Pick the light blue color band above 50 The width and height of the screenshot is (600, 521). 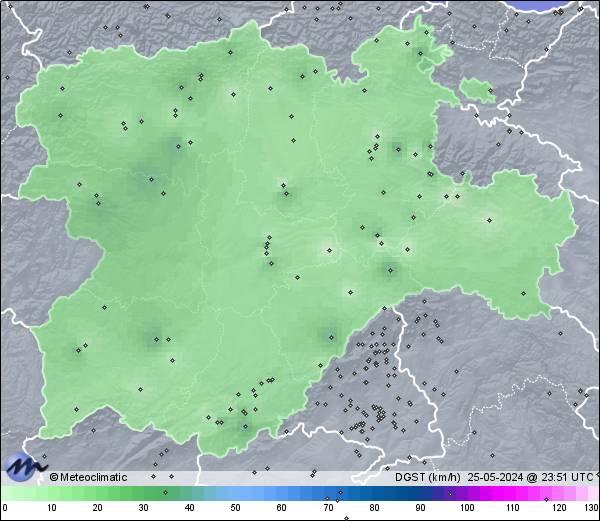[x=235, y=494]
